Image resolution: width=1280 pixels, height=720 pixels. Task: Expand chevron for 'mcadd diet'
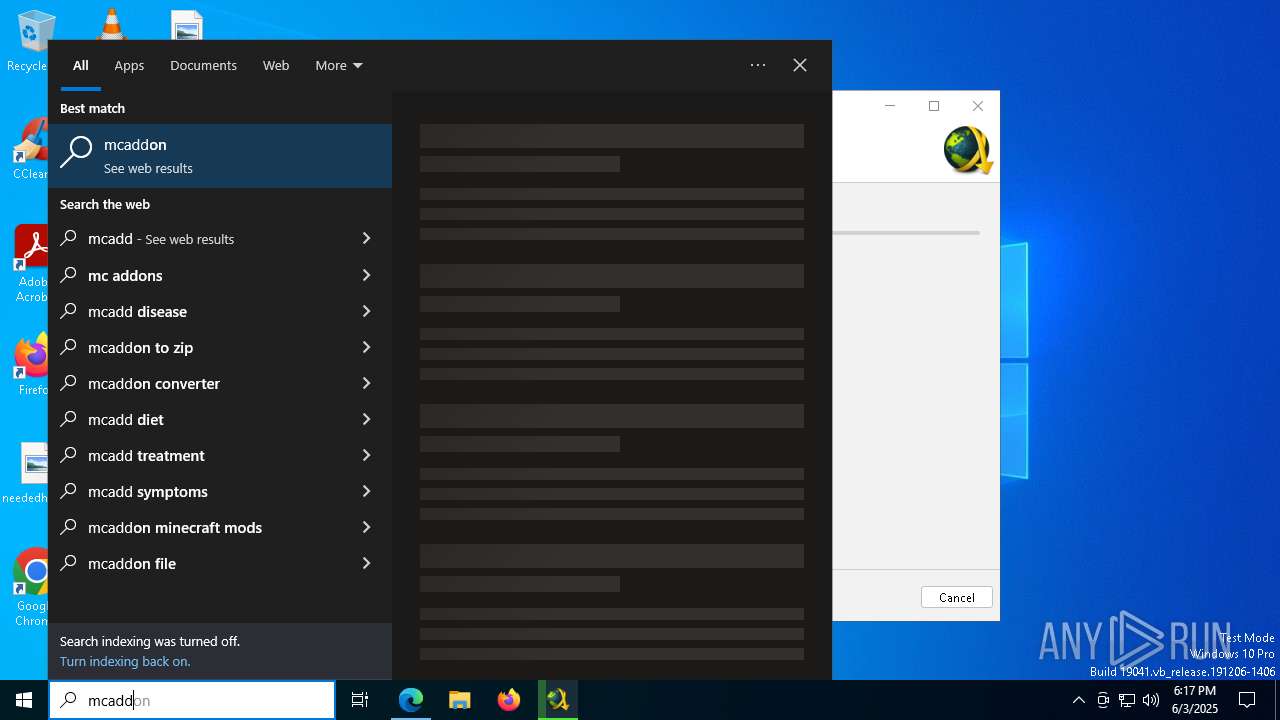coord(366,419)
